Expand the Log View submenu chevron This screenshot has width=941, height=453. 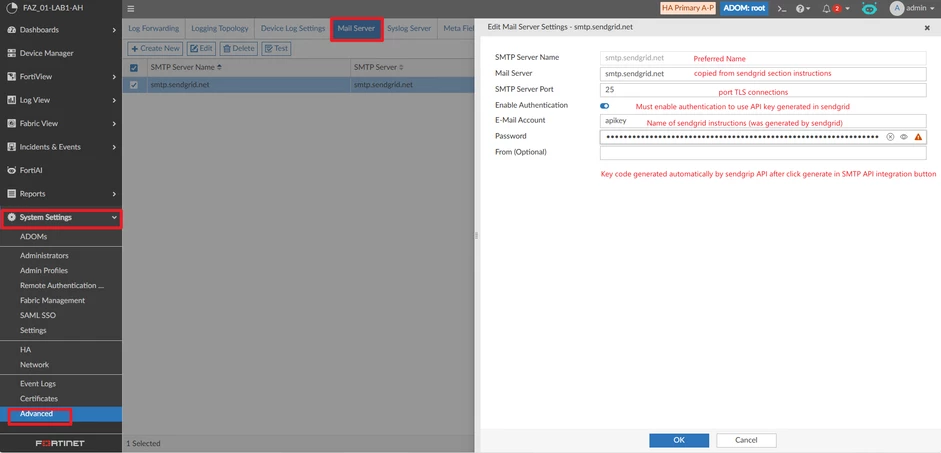114,100
